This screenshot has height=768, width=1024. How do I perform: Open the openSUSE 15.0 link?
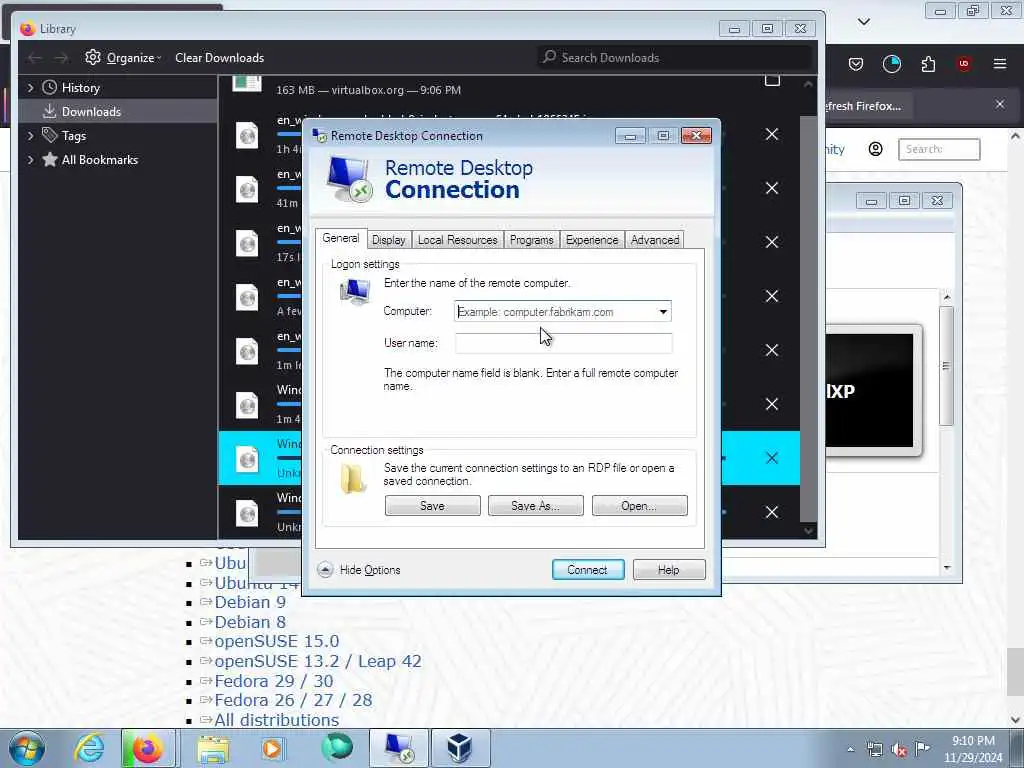tap(277, 641)
